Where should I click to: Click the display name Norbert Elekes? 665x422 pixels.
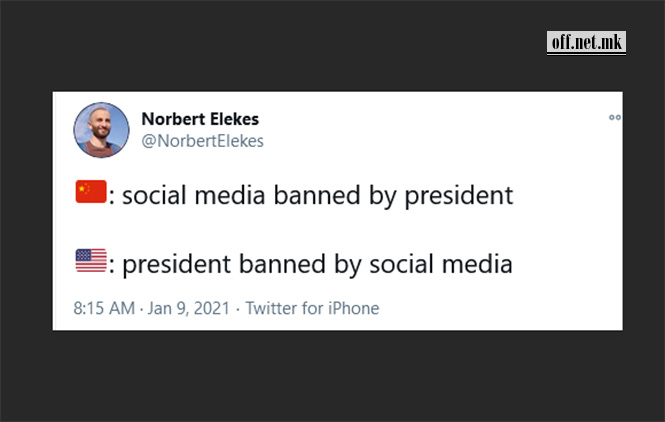pyautogui.click(x=200, y=119)
